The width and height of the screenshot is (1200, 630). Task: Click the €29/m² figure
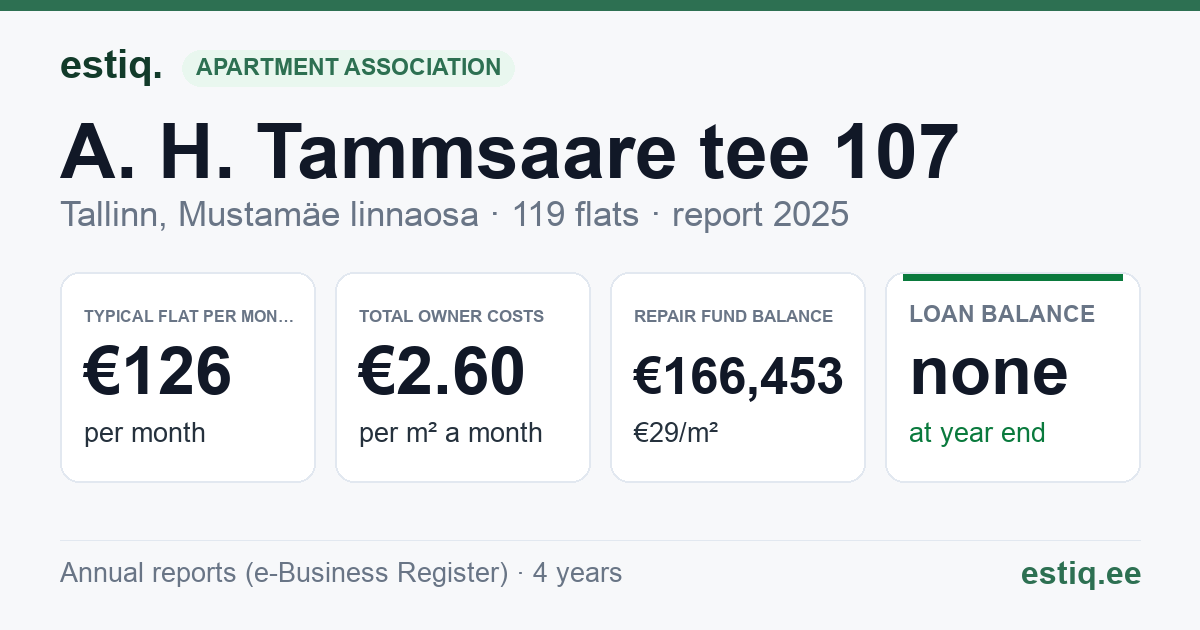[676, 433]
